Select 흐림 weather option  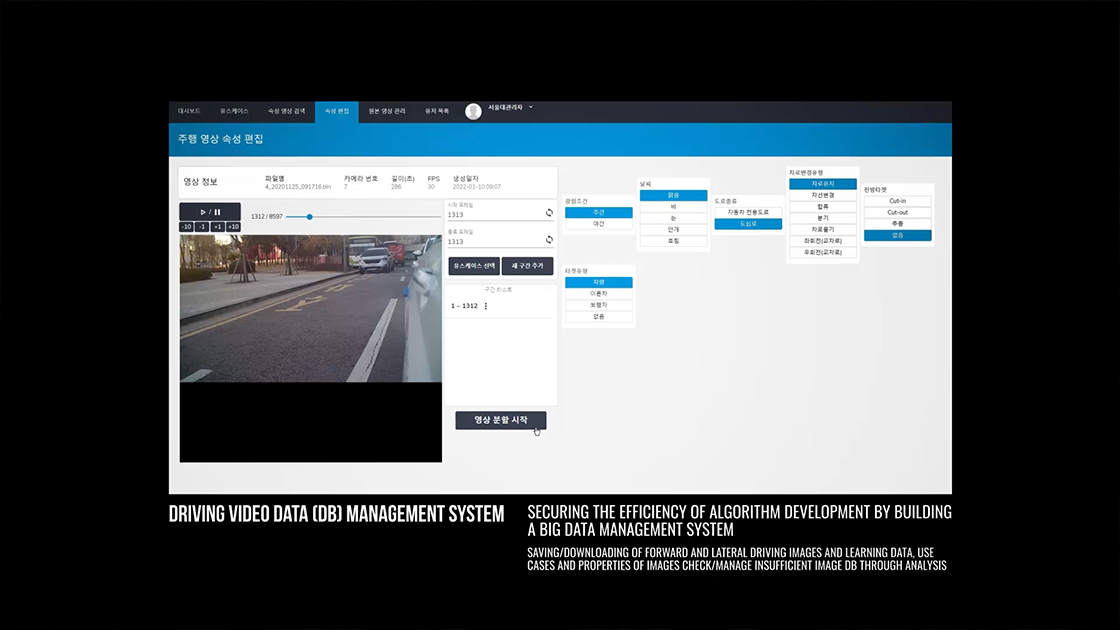674,241
